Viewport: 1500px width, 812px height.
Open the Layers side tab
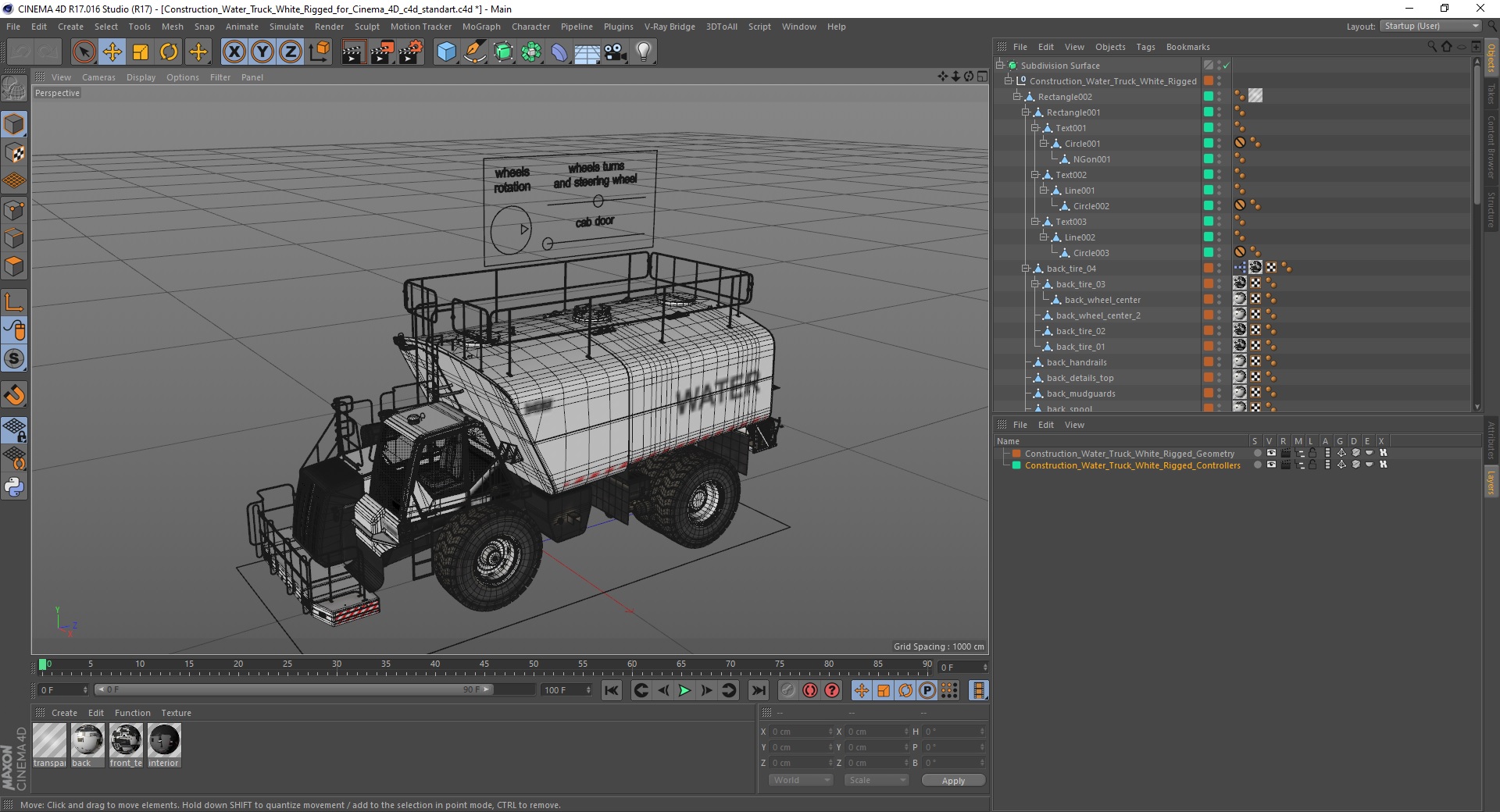point(1491,481)
